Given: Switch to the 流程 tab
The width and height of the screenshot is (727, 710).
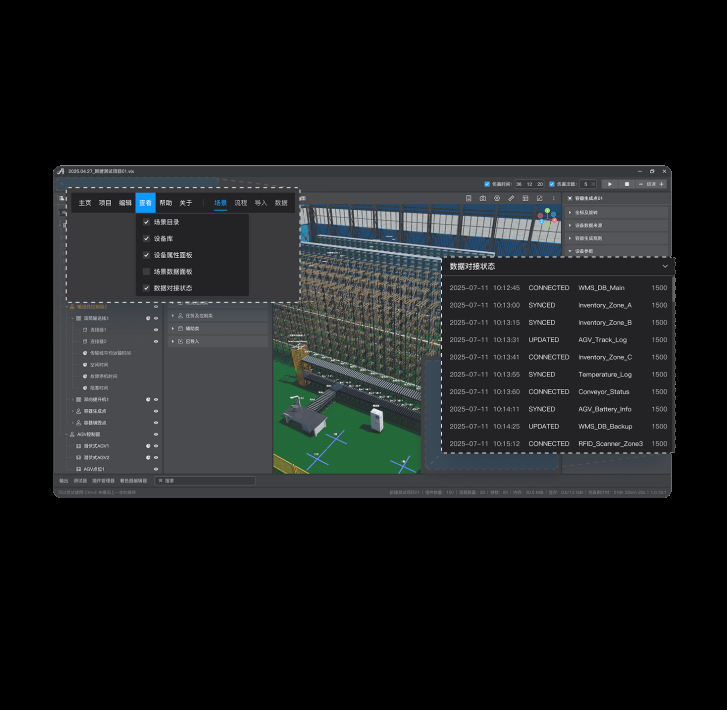Looking at the screenshot, I should [x=241, y=203].
